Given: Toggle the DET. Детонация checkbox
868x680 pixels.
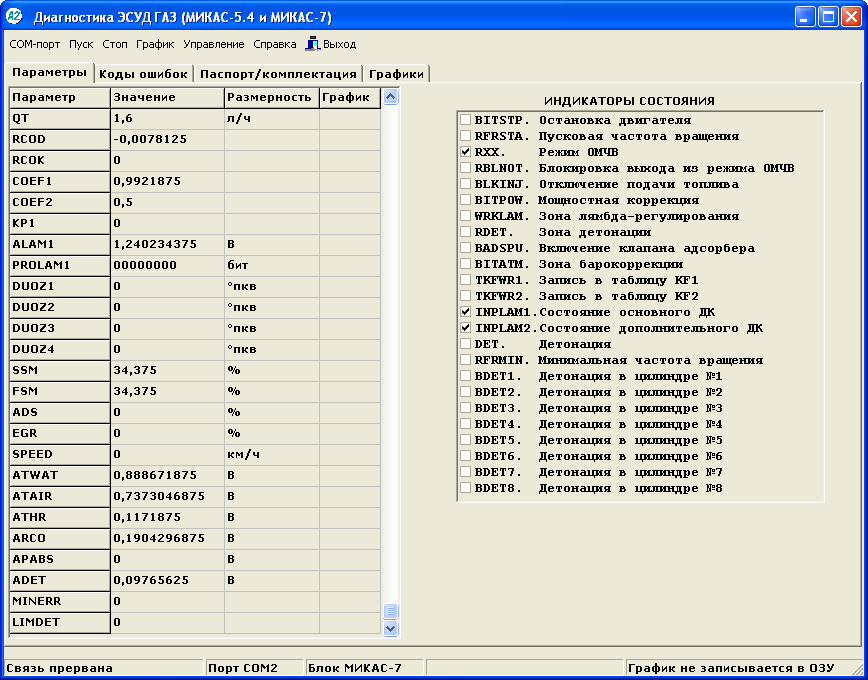Looking at the screenshot, I should tap(466, 344).
